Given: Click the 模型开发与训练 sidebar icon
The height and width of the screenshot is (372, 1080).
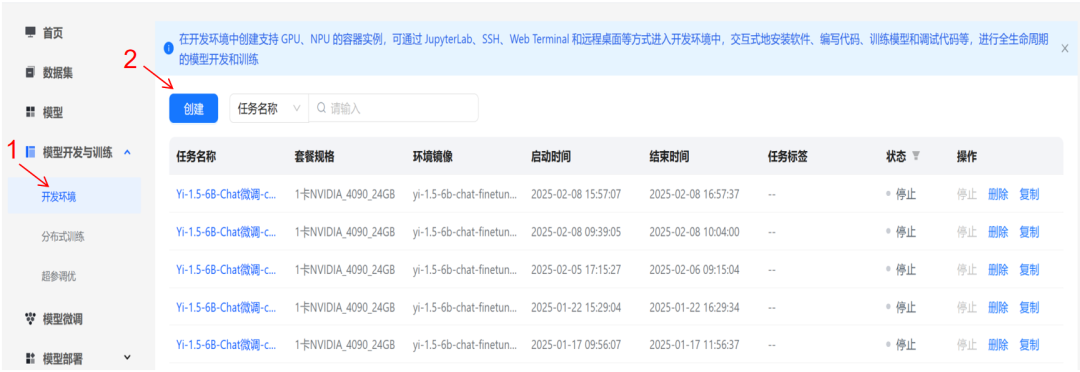Looking at the screenshot, I should point(30,152).
